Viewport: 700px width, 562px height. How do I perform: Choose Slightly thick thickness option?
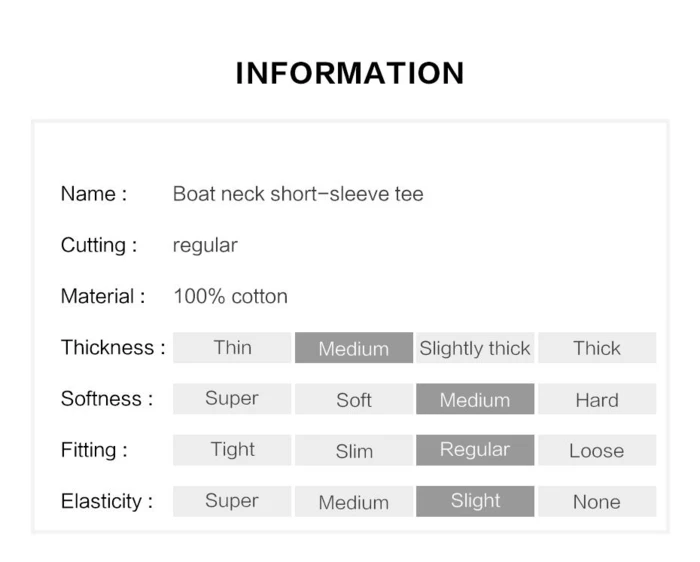click(x=475, y=348)
